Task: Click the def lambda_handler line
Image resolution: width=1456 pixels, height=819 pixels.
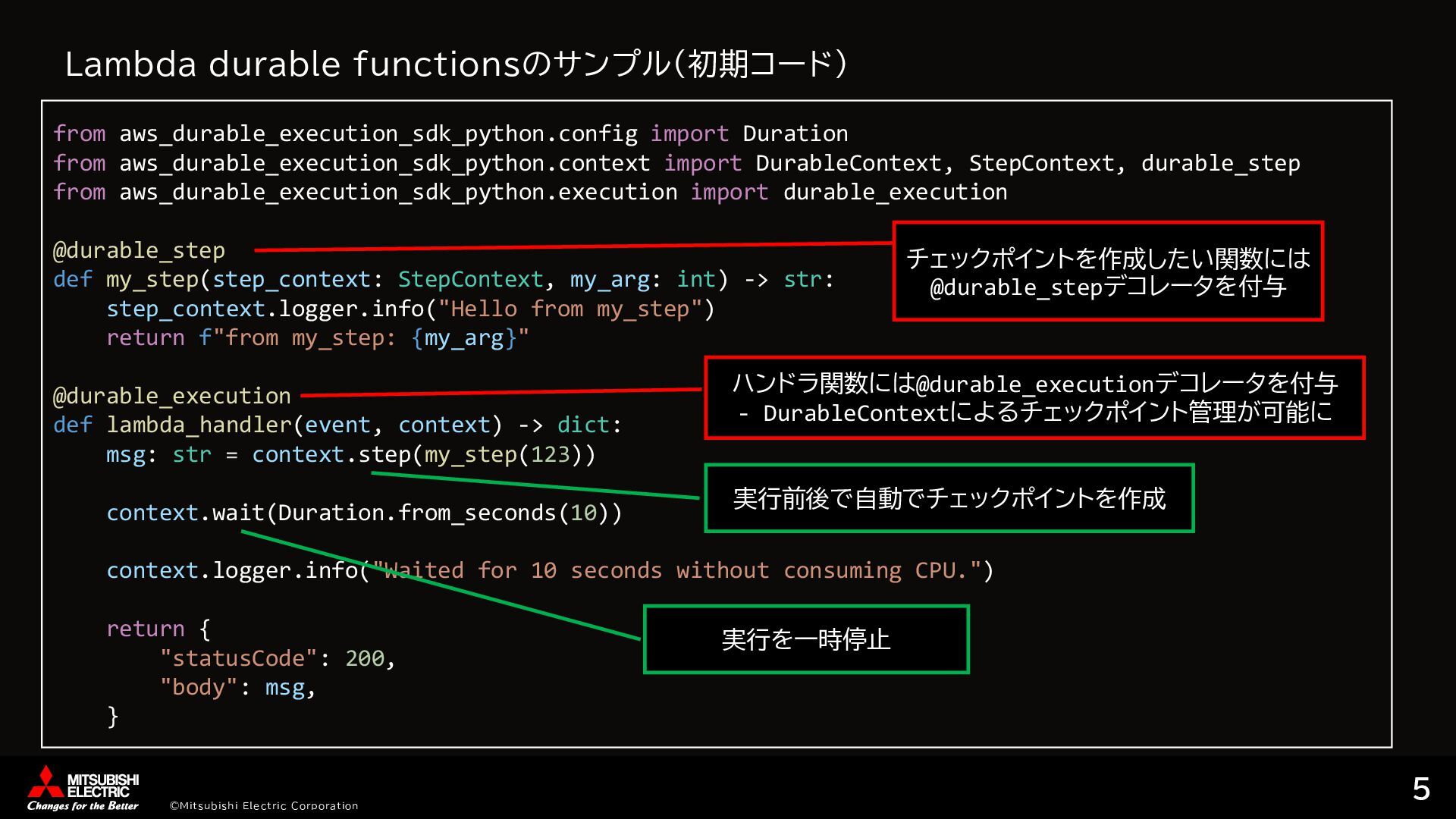Action: (x=337, y=425)
